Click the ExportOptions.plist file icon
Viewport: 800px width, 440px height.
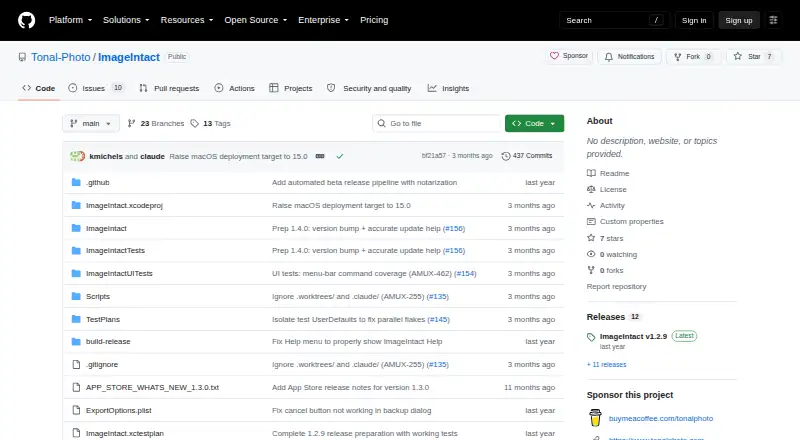(76, 410)
